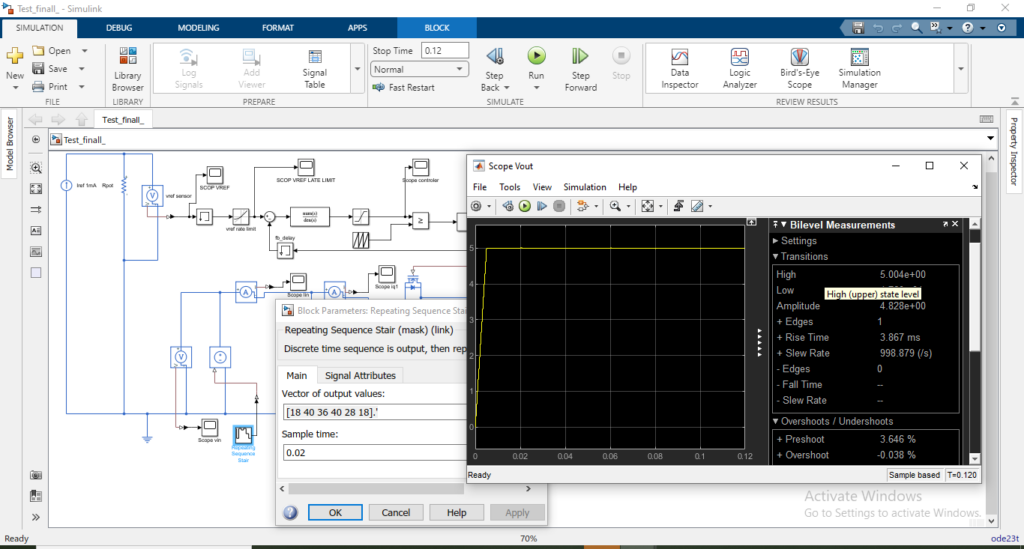1024x549 pixels.
Task: Switch to the MODELING ribbon tab
Action: point(199,28)
